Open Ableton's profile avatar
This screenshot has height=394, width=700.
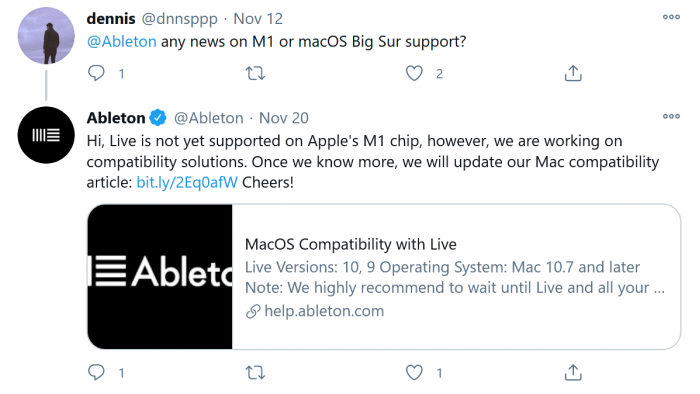pos(46,135)
